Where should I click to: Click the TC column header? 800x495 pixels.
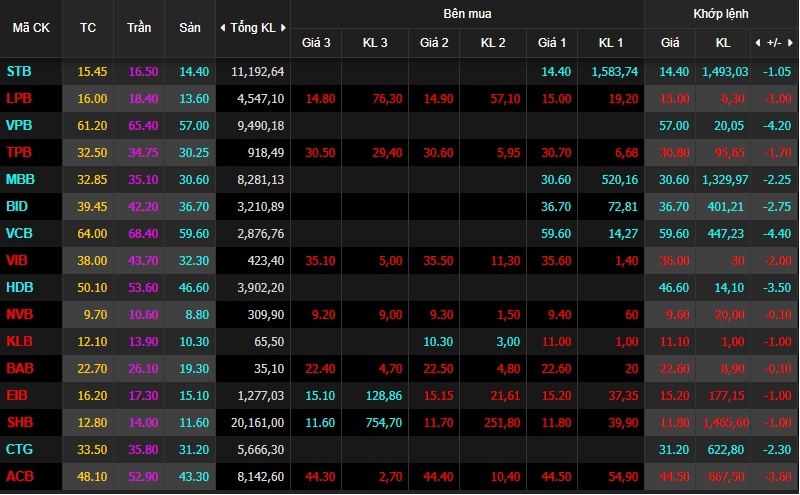tap(88, 28)
